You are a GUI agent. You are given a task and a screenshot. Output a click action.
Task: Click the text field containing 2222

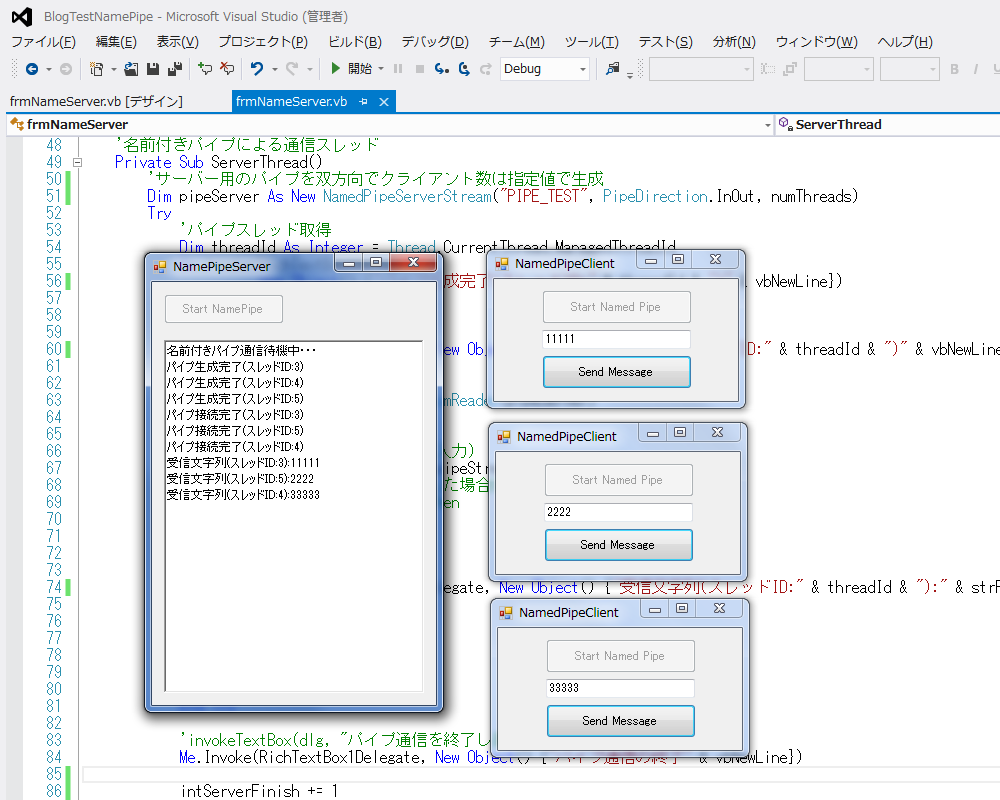pos(618,512)
